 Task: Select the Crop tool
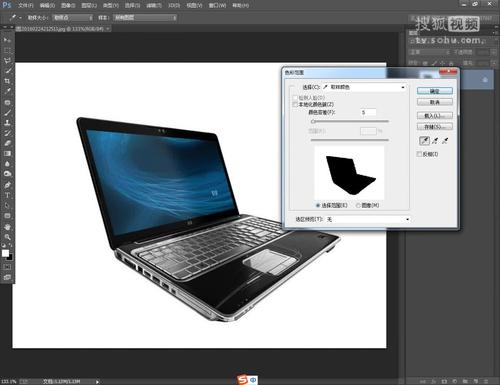7,81
